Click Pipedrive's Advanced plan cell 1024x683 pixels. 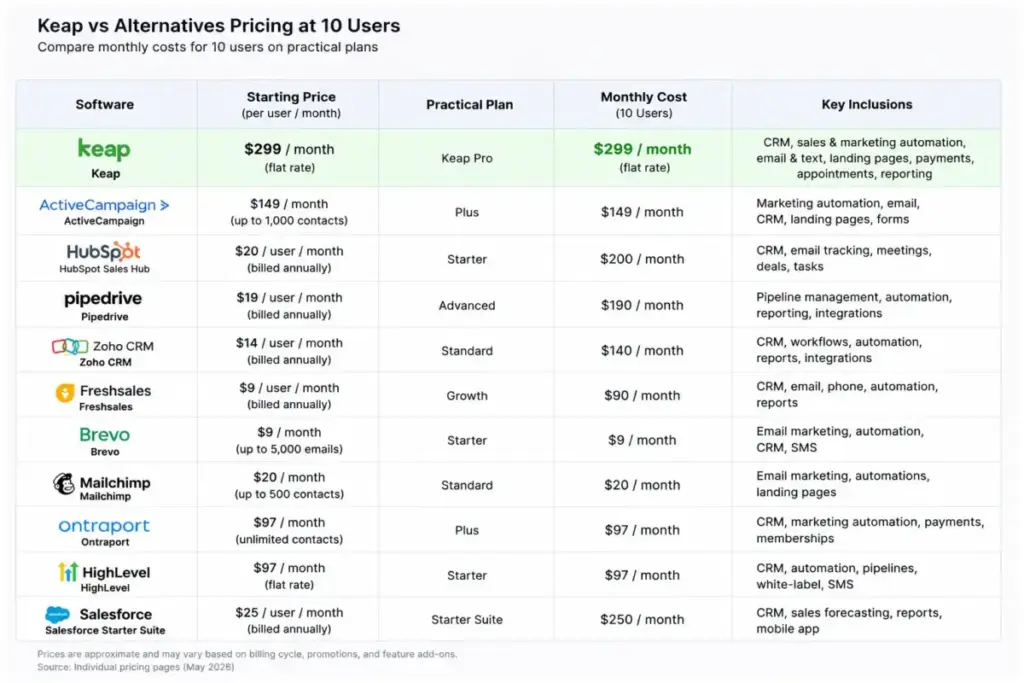click(x=467, y=306)
